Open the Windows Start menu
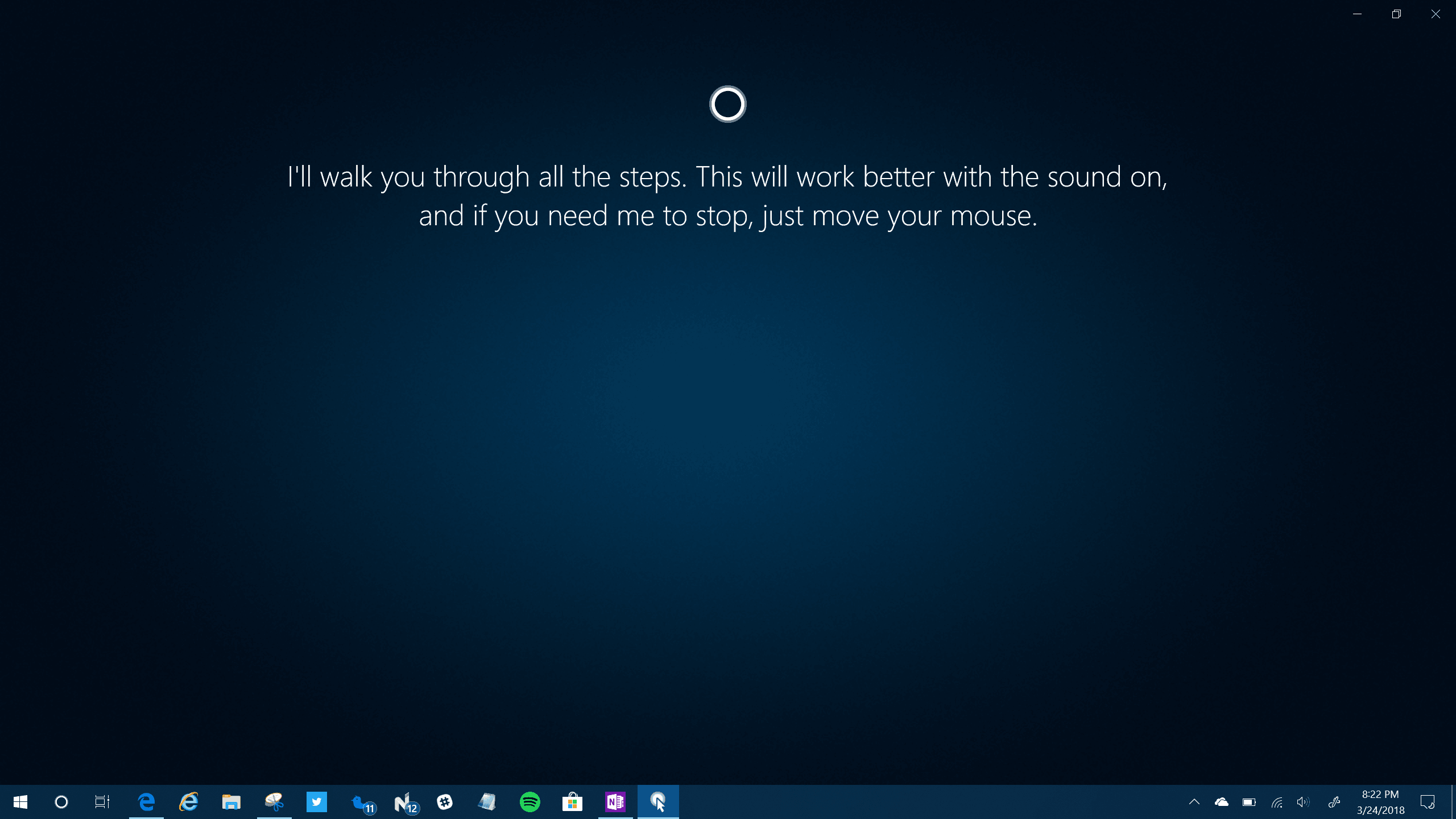This screenshot has width=1456, height=819. pyautogui.click(x=20, y=802)
